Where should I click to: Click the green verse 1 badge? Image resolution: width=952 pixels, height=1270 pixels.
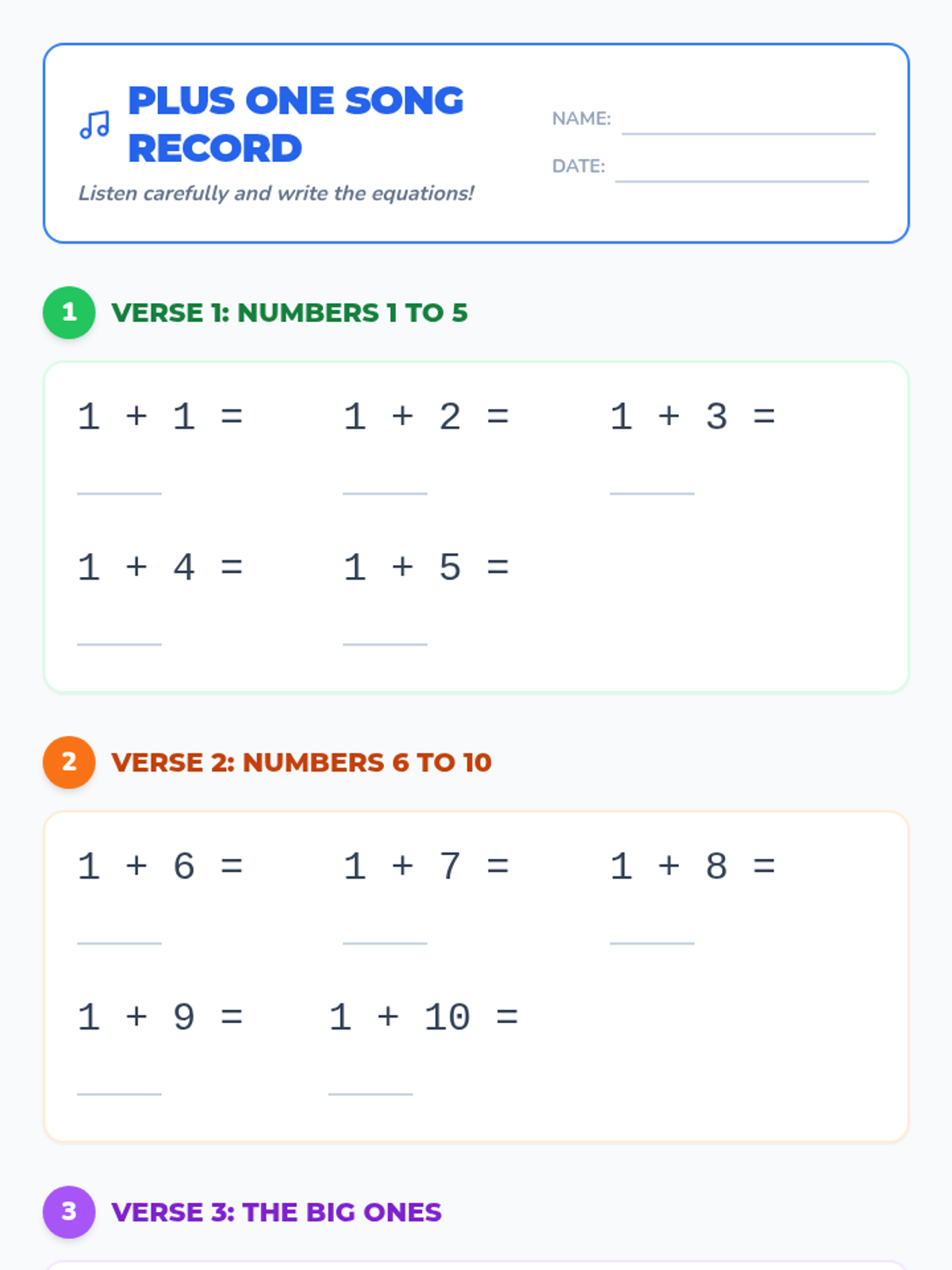click(69, 312)
